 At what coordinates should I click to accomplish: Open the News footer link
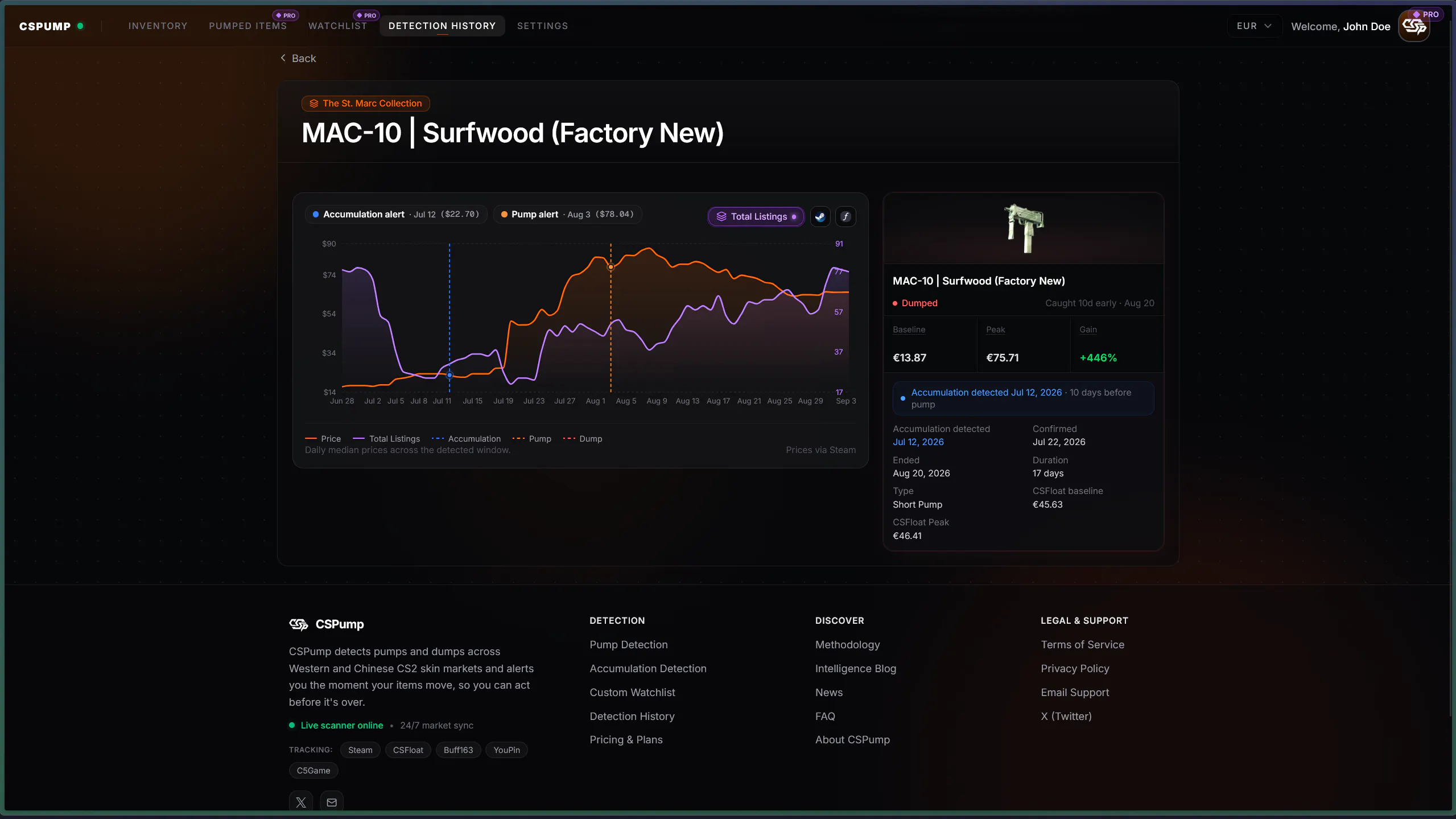(x=829, y=692)
